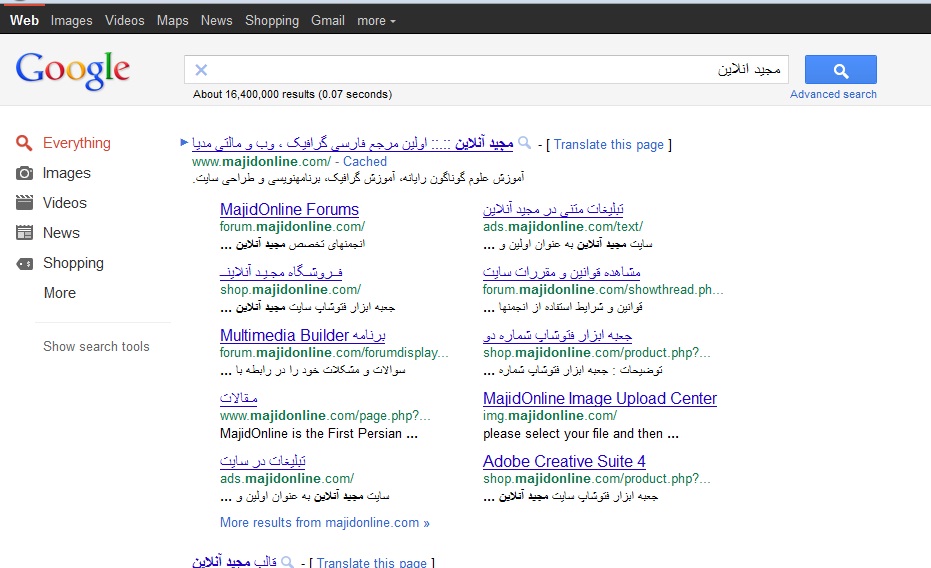Open MajidOnline Image Upload Center link
Image resolution: width=931 pixels, height=568 pixels.
click(x=600, y=398)
